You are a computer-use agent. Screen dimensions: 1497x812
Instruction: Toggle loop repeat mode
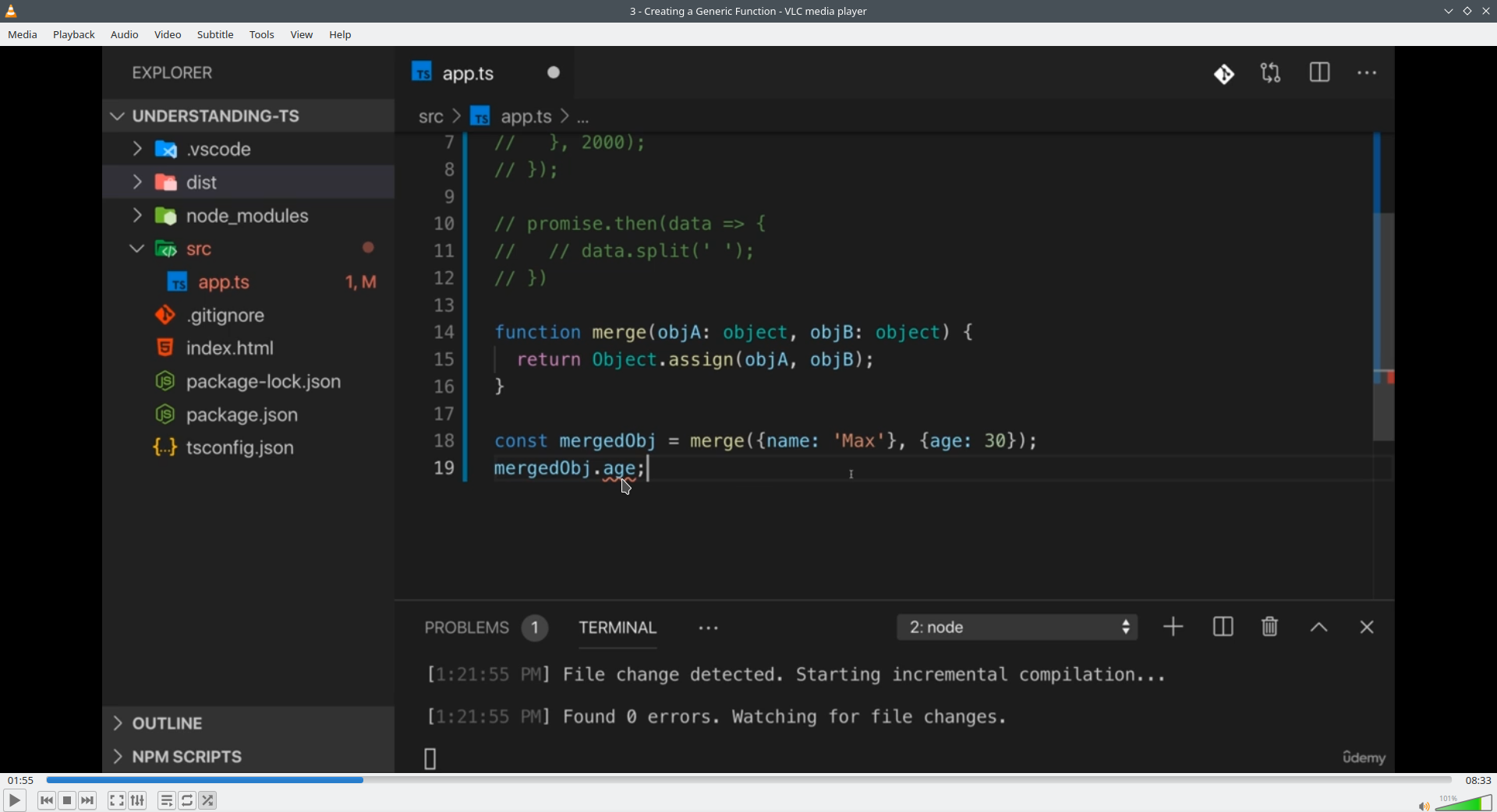point(188,800)
